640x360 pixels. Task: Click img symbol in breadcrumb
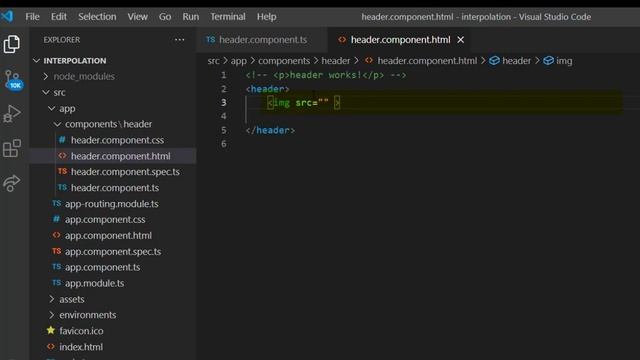[564, 61]
